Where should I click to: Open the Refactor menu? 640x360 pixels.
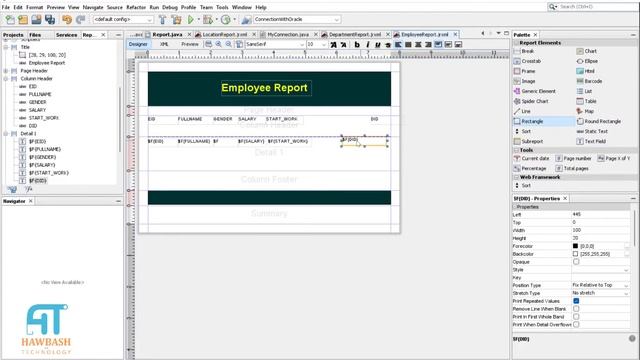click(x=136, y=7)
